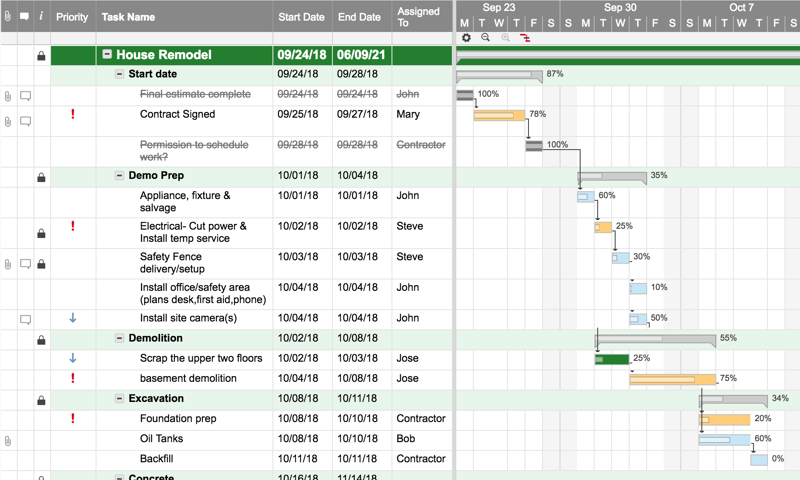Collapse the Excavation section
This screenshot has width=800, height=480.
click(120, 399)
